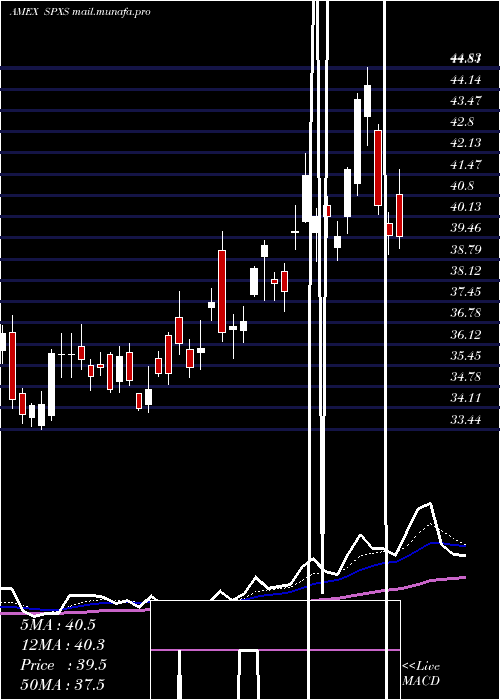The image size is (500, 700).
Task: Click the 36.78 price axis label
Action: tap(466, 313)
